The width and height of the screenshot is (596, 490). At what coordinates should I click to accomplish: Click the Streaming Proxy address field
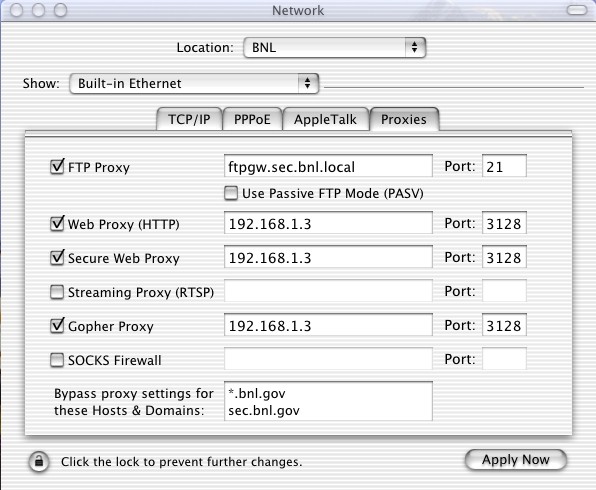pyautogui.click(x=328, y=291)
